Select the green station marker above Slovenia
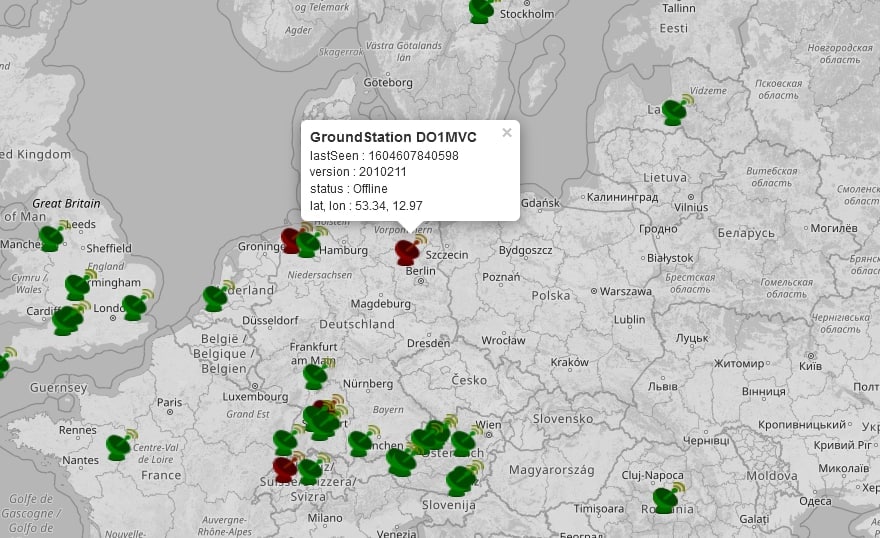Image resolution: width=880 pixels, height=538 pixels. point(460,481)
